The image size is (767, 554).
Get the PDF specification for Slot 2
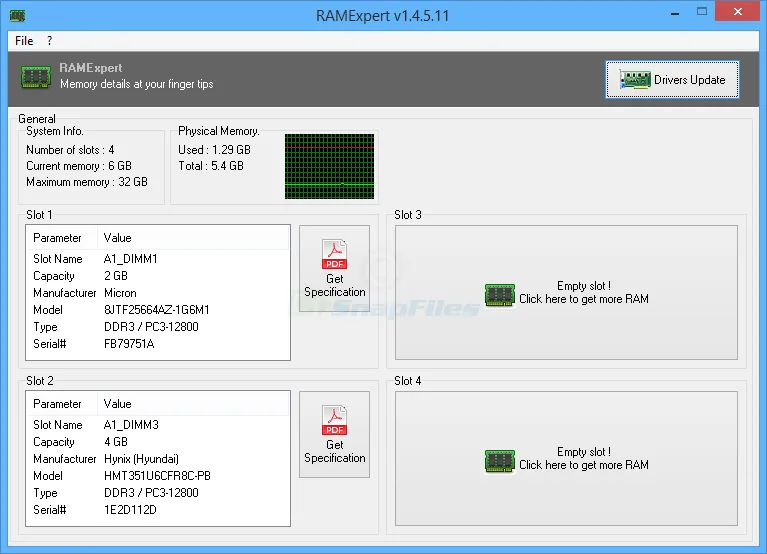[x=334, y=434]
